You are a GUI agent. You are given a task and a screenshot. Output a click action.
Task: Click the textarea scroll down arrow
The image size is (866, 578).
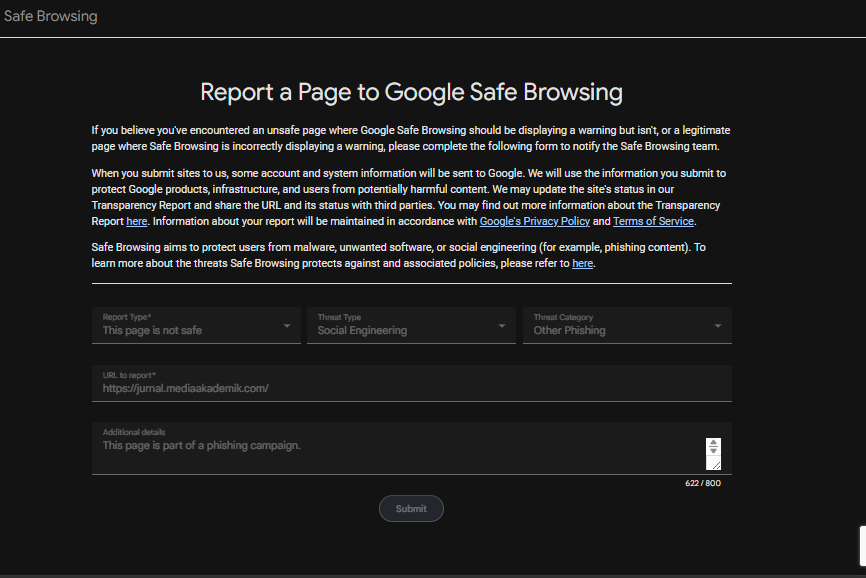pyautogui.click(x=713, y=451)
